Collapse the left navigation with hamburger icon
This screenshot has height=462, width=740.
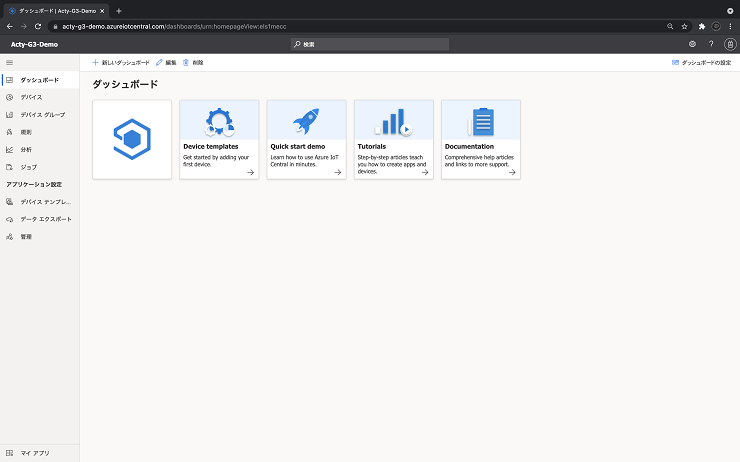pos(9,62)
